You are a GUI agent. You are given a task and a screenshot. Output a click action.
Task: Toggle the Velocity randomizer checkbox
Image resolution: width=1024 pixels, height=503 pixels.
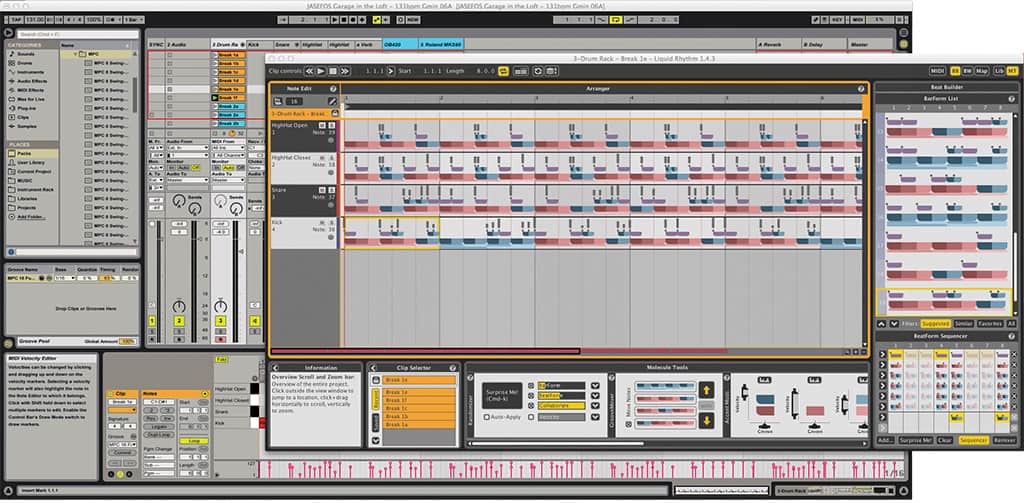click(x=530, y=417)
